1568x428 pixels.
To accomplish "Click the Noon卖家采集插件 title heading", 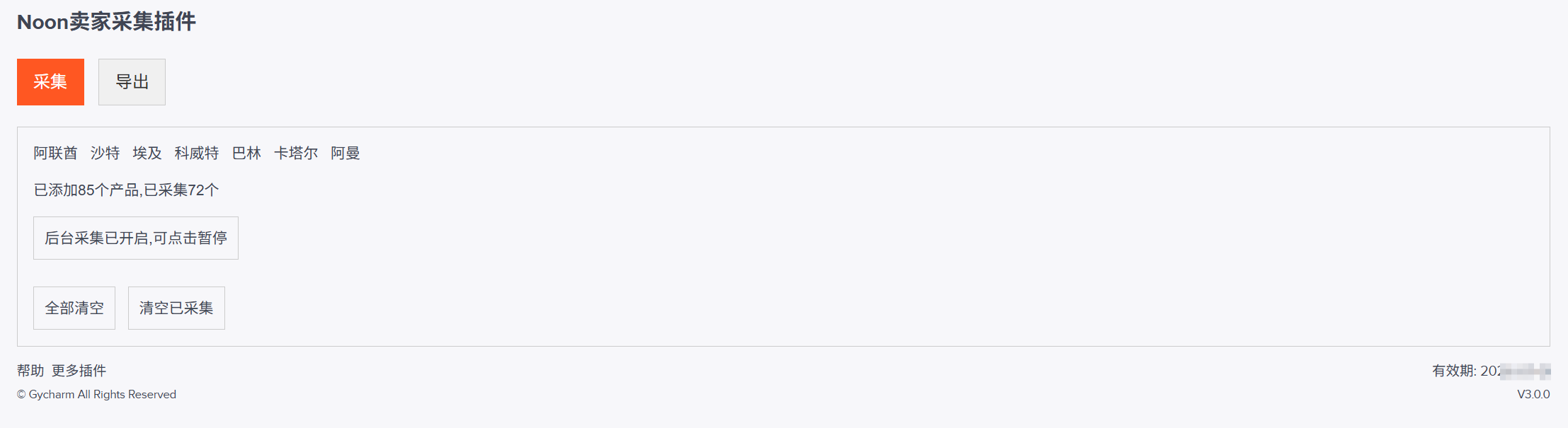I will [x=106, y=22].
